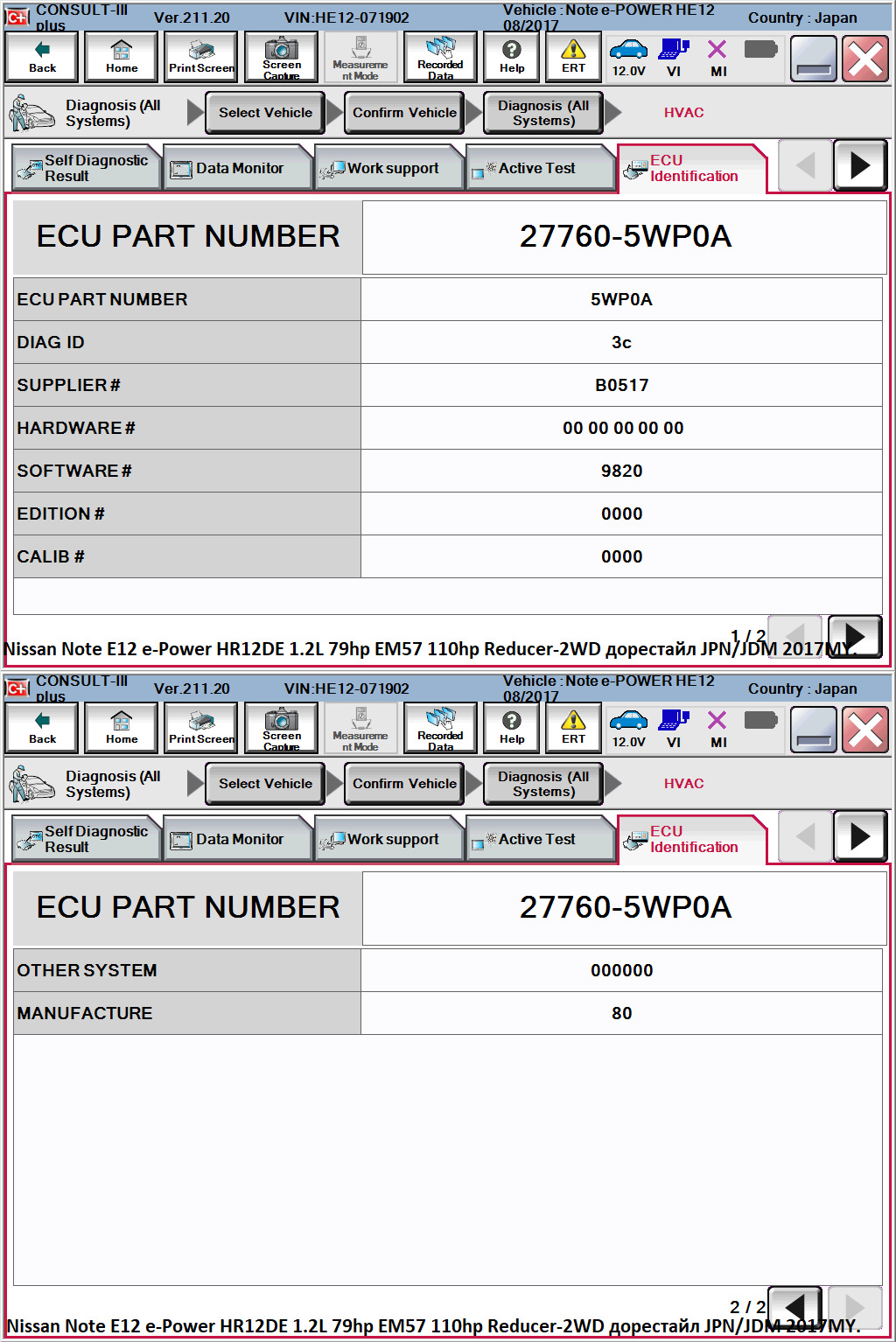Select the EDITION # value 0000
The height and width of the screenshot is (1342, 896).
(621, 514)
